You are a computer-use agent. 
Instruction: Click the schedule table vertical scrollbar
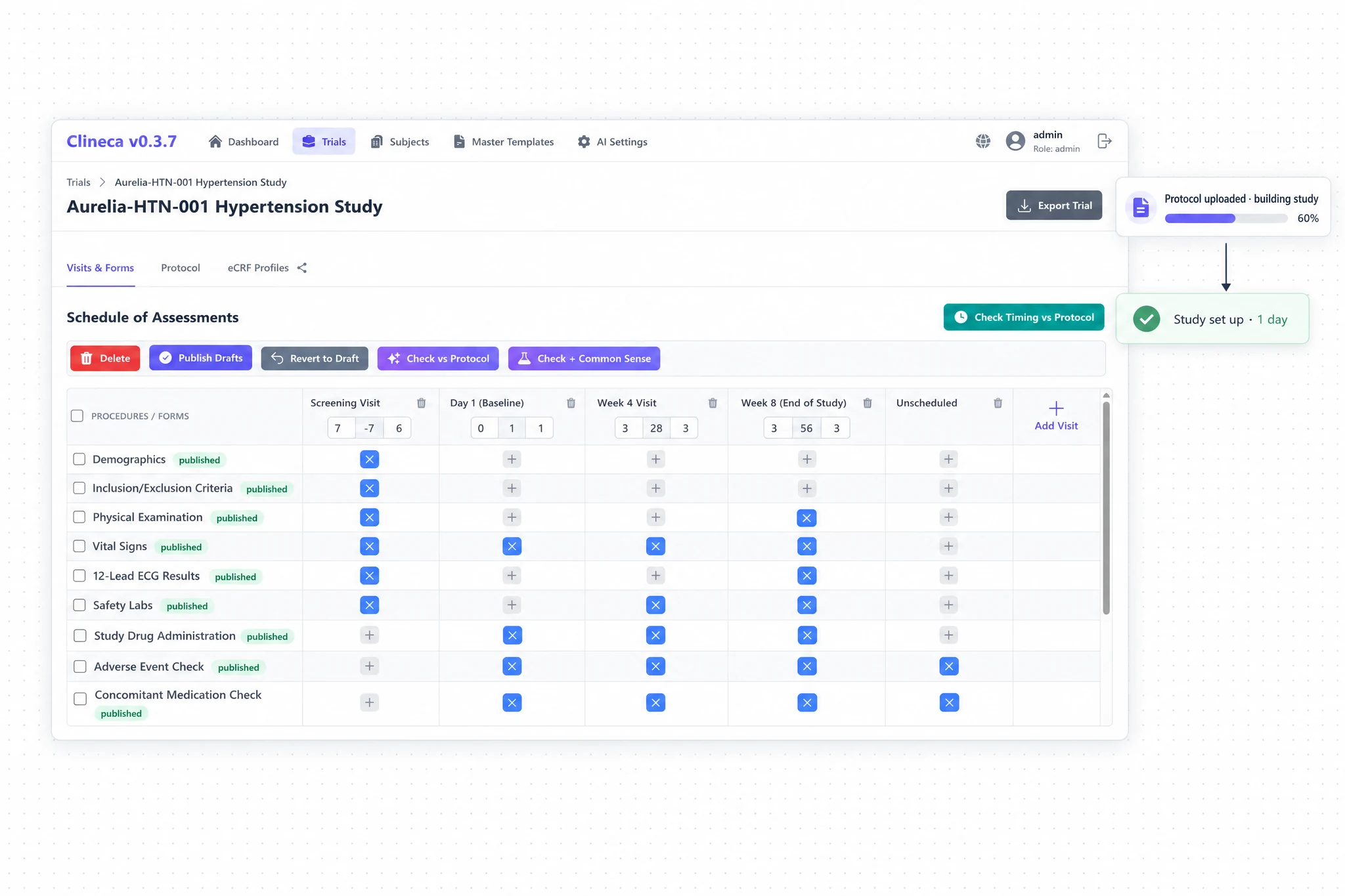1106,509
